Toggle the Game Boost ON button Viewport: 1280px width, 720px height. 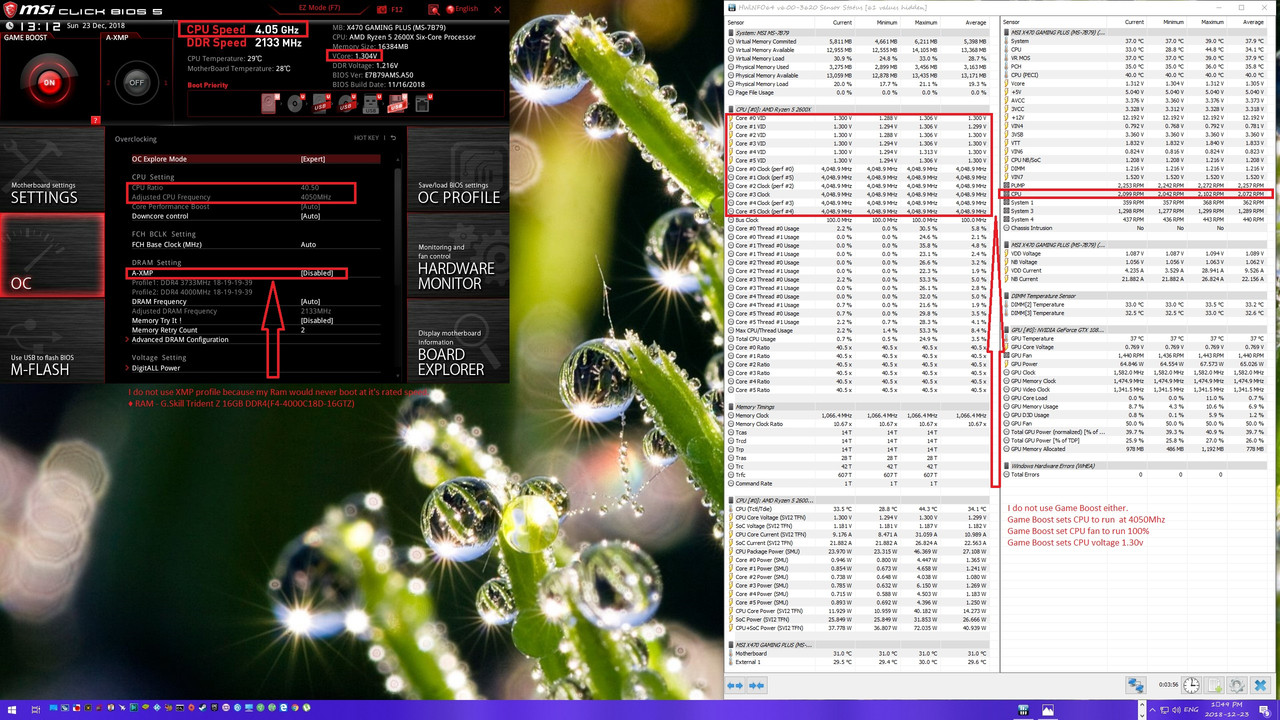point(48,83)
